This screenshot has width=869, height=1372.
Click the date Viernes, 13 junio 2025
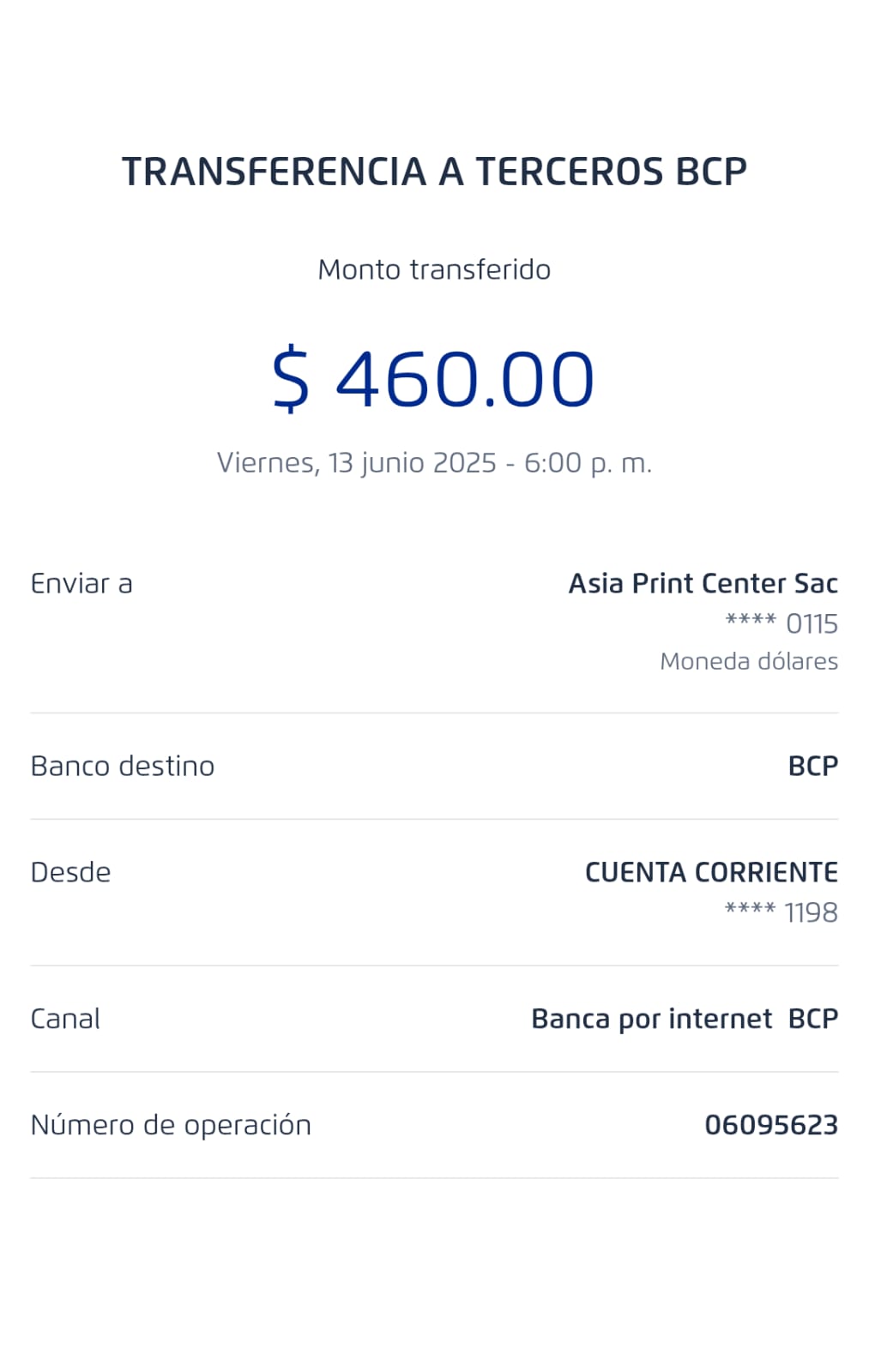click(356, 463)
